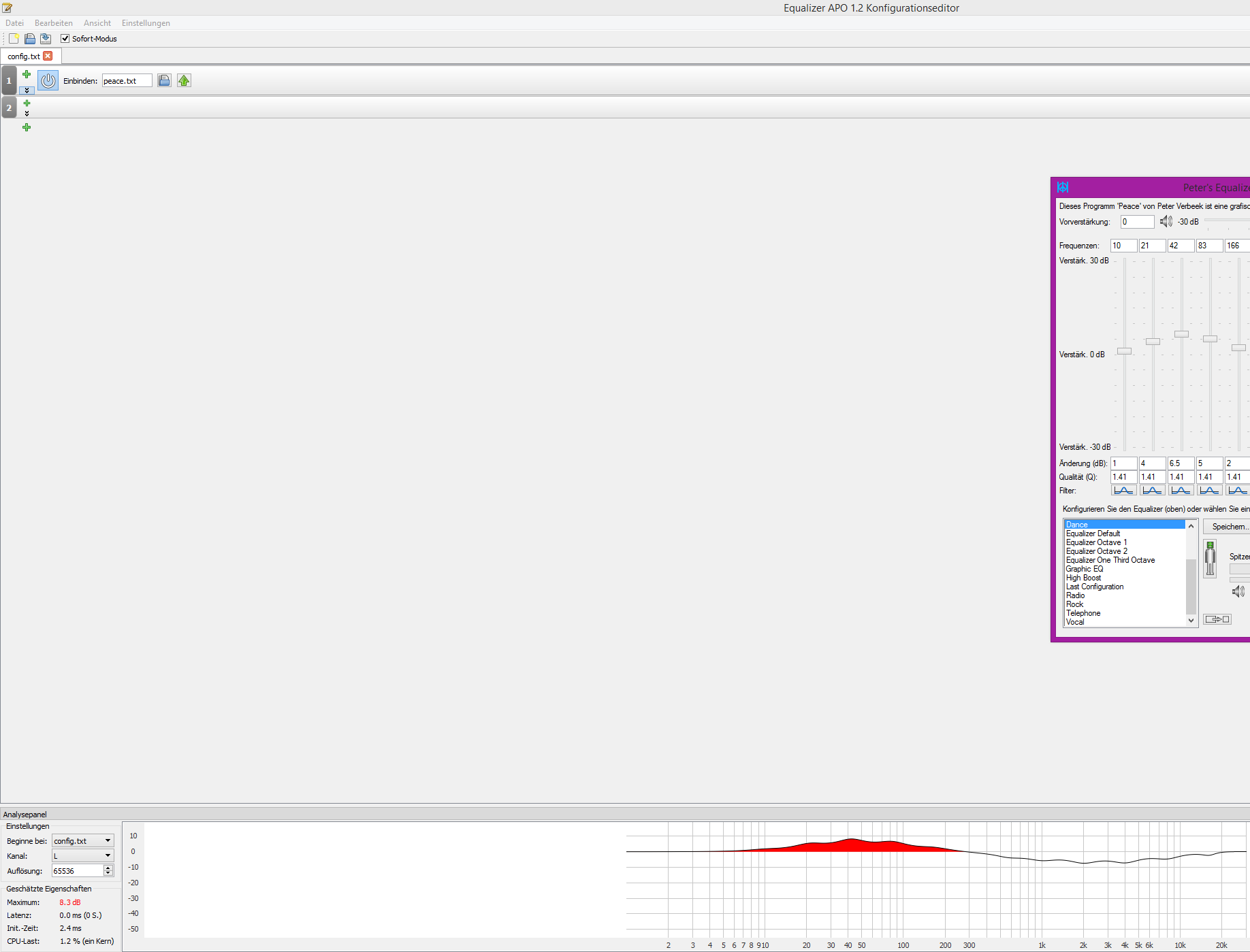
Task: Select filter row number 2 handle
Action: pyautogui.click(x=9, y=108)
